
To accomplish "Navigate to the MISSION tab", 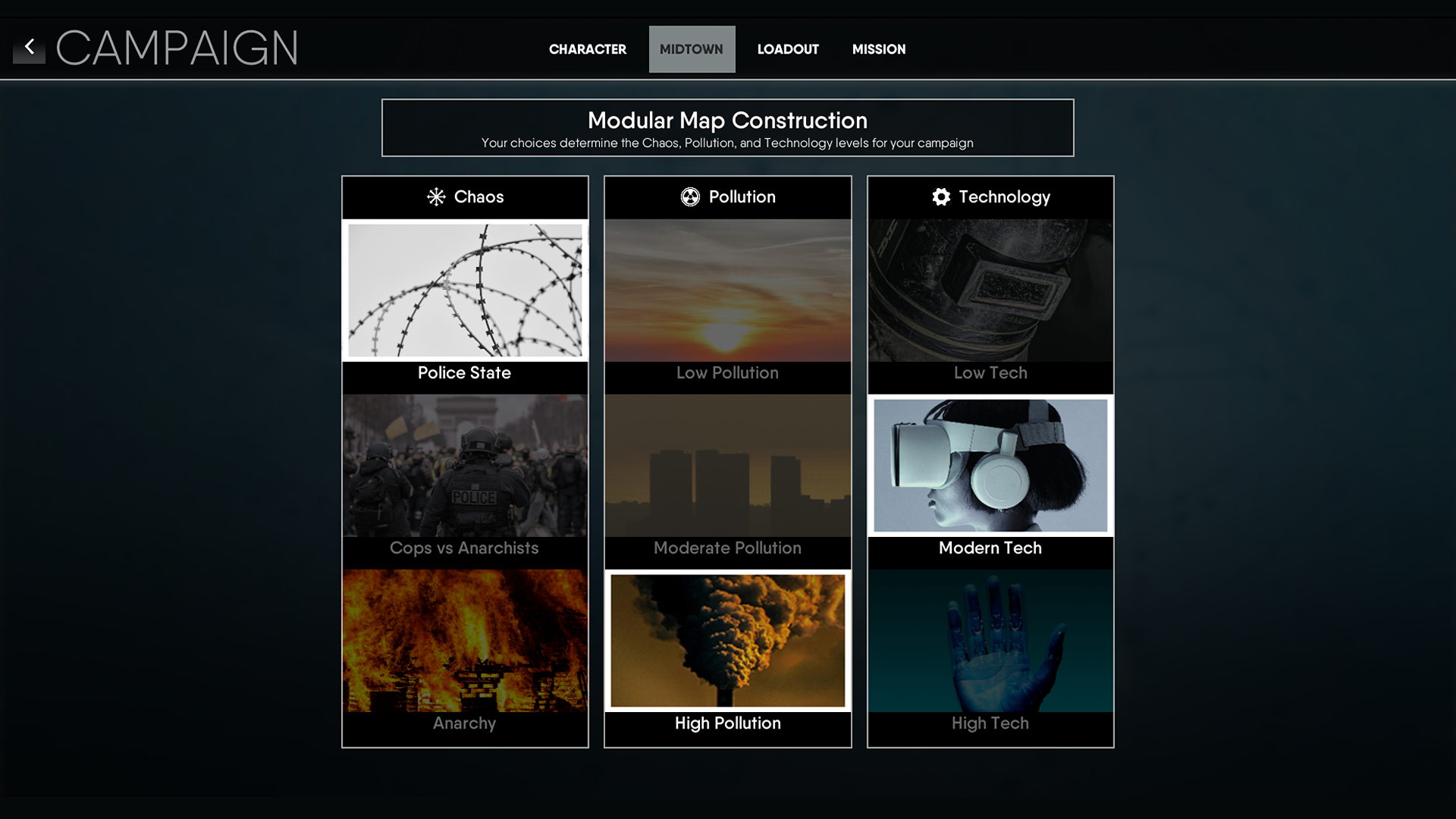I will click(x=878, y=48).
